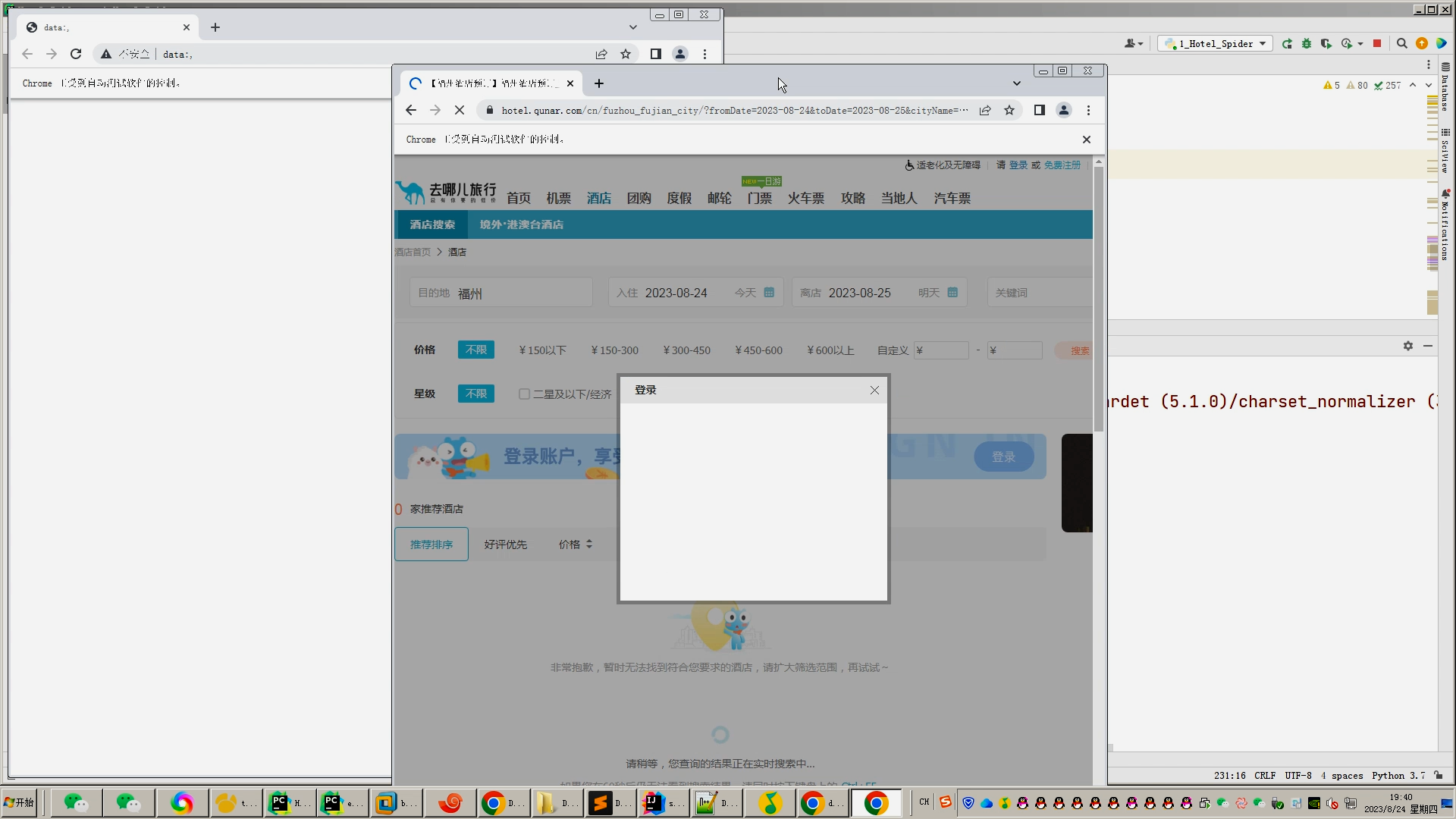Select the 不限 price filter option
The width and height of the screenshot is (1456, 819).
click(x=475, y=350)
